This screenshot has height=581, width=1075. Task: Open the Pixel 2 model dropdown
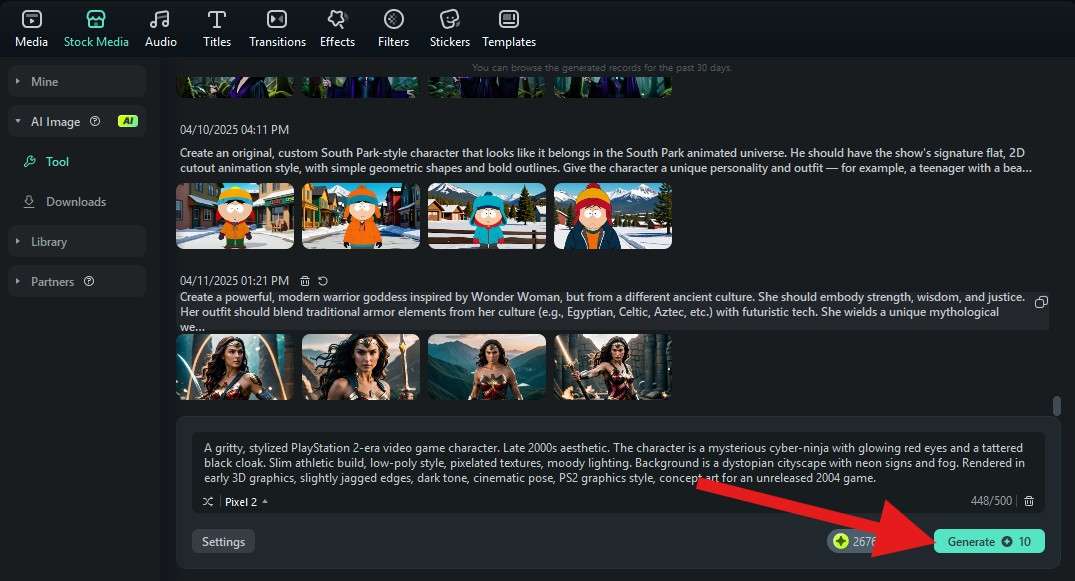point(245,502)
